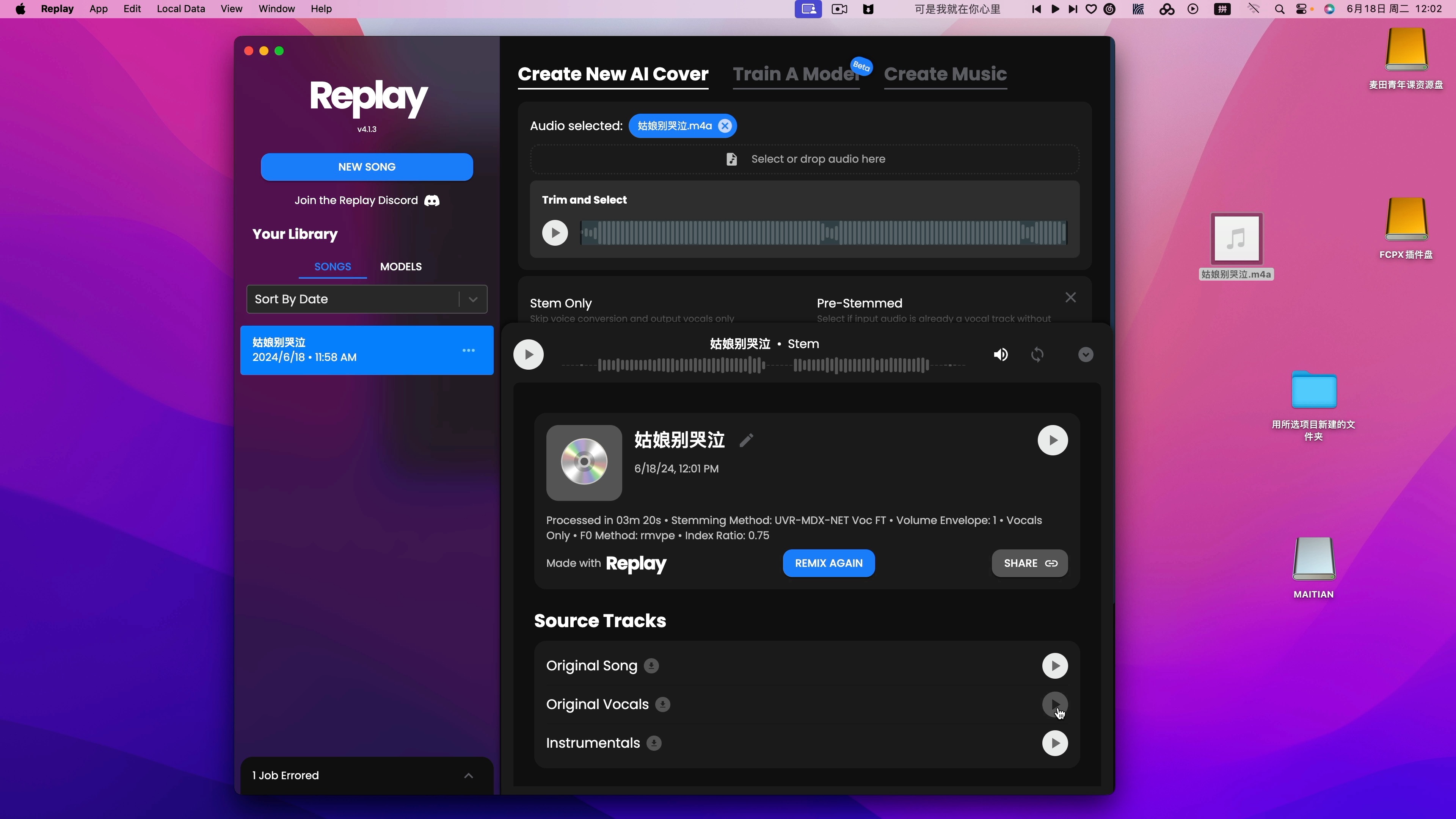1456x819 pixels.
Task: Open the Edit menu
Action: tap(132, 9)
